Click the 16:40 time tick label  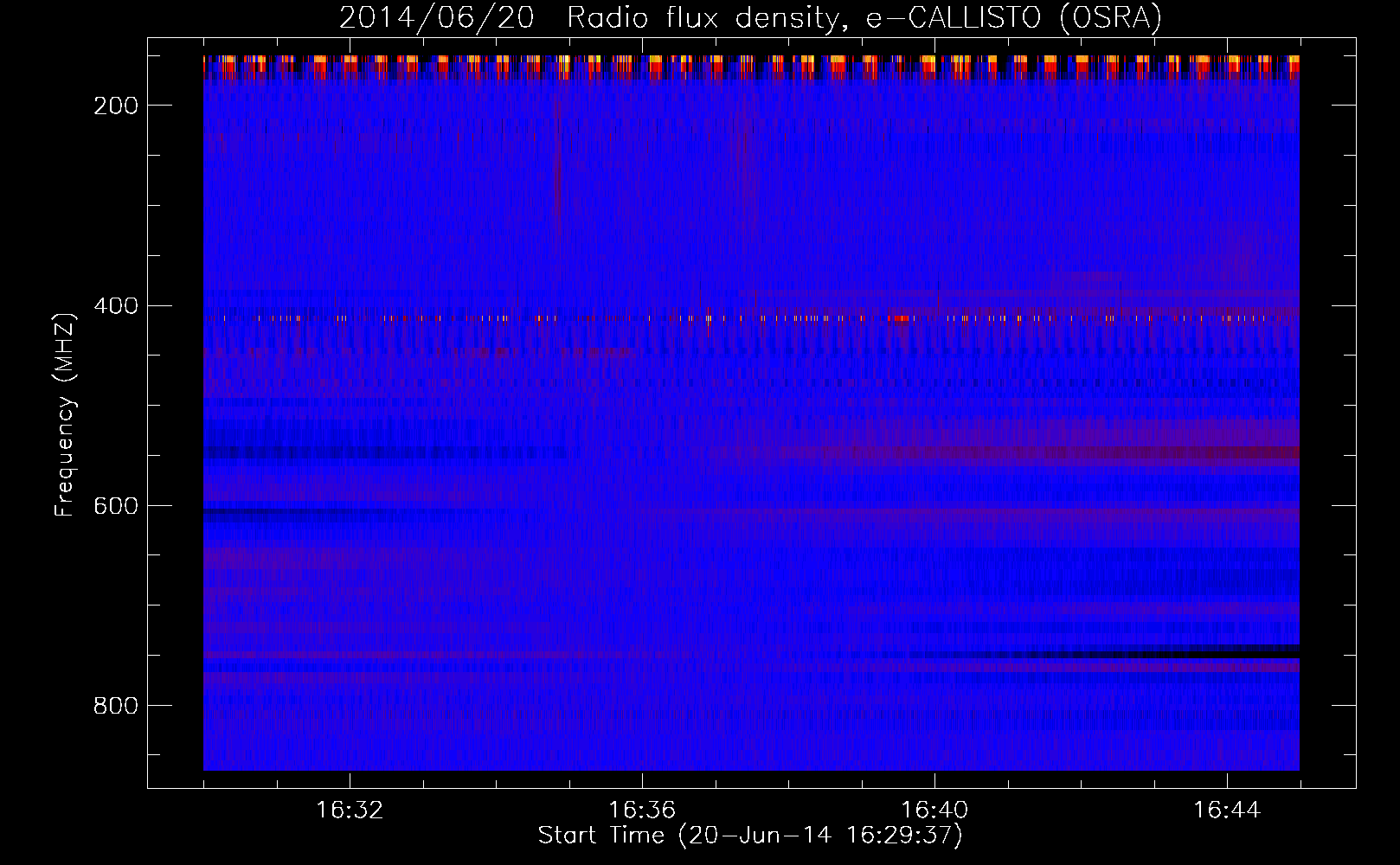(934, 811)
